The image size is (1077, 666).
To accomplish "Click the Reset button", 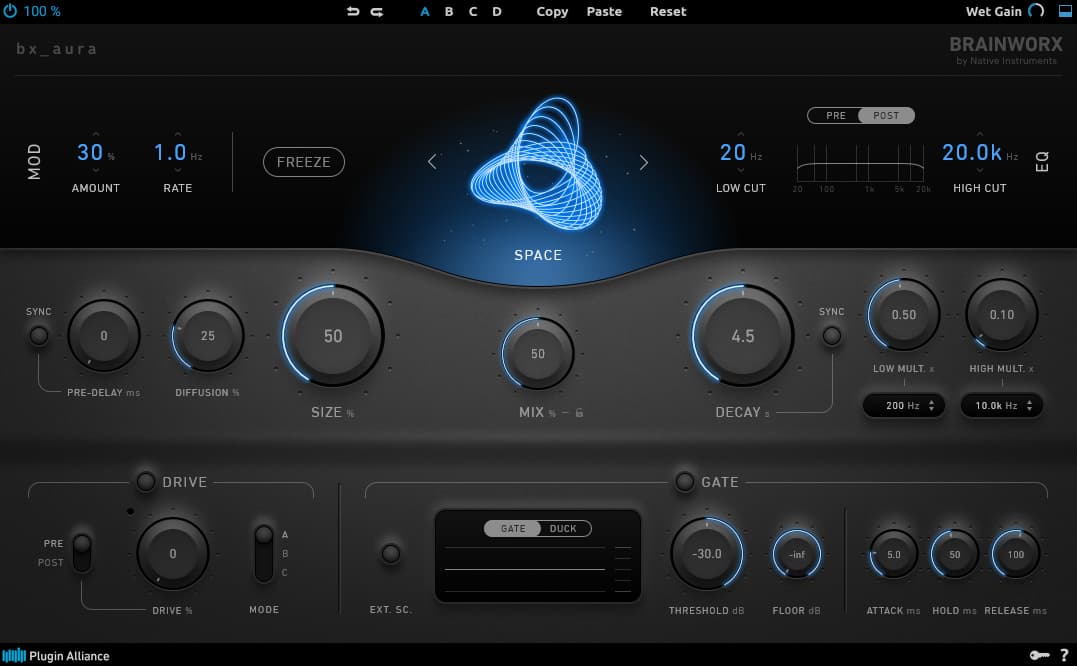I will coord(668,12).
